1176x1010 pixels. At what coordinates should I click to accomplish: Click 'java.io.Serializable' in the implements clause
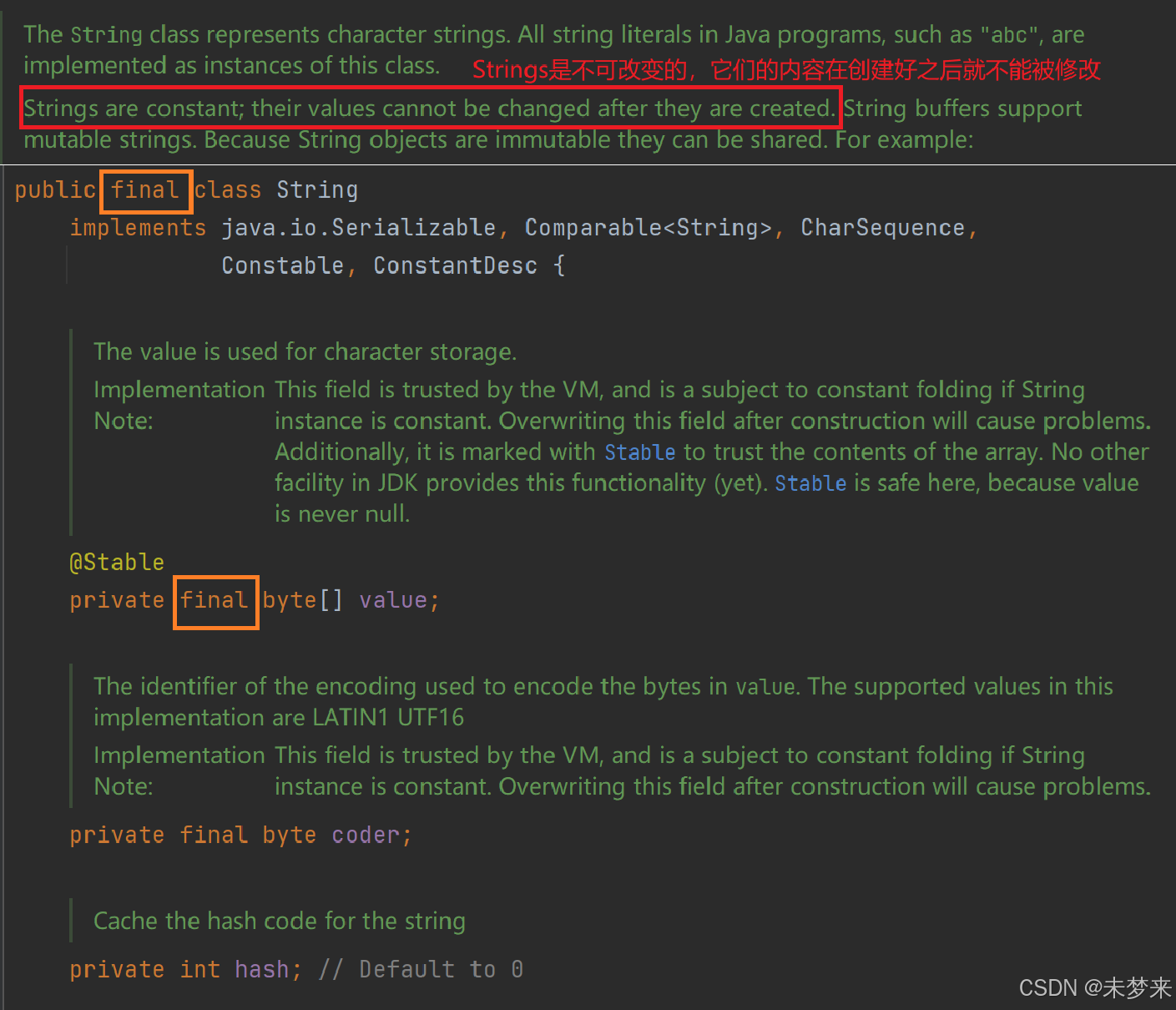tap(359, 228)
